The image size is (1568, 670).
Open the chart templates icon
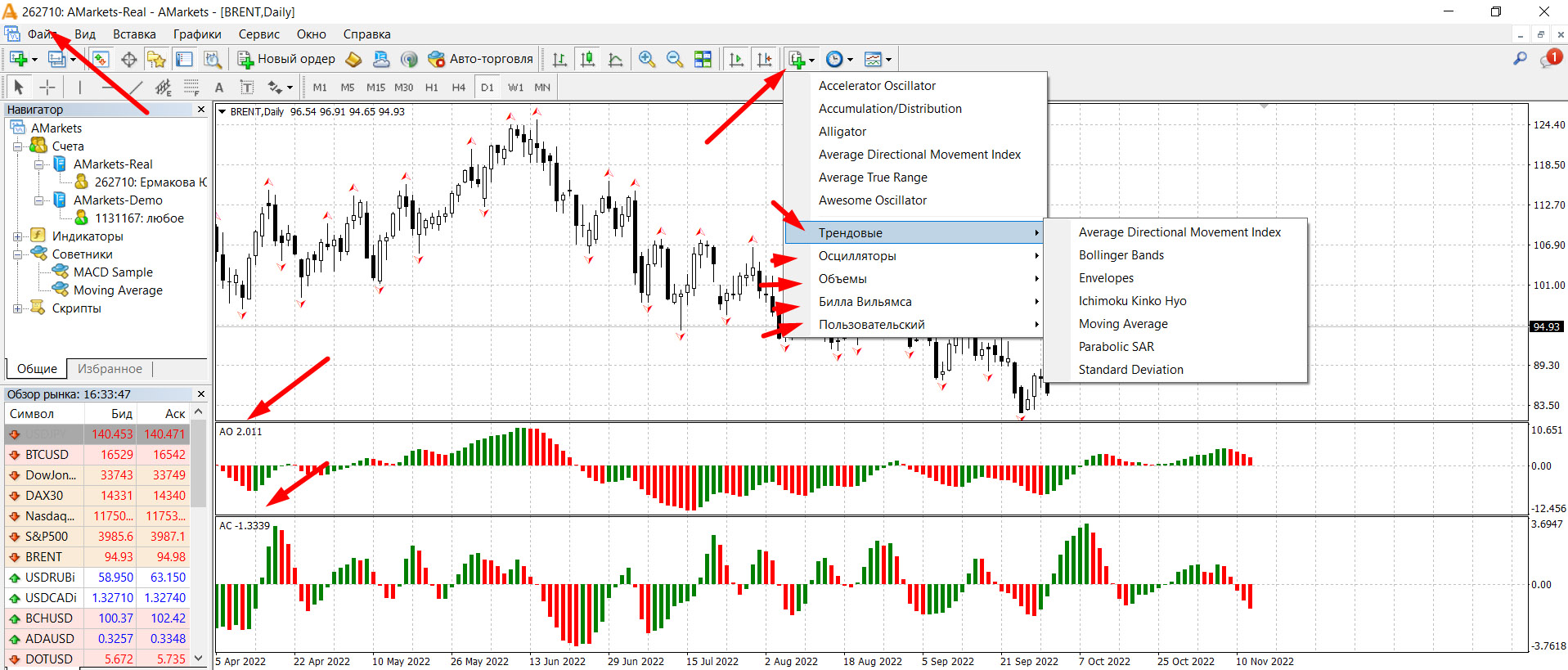tap(873, 59)
